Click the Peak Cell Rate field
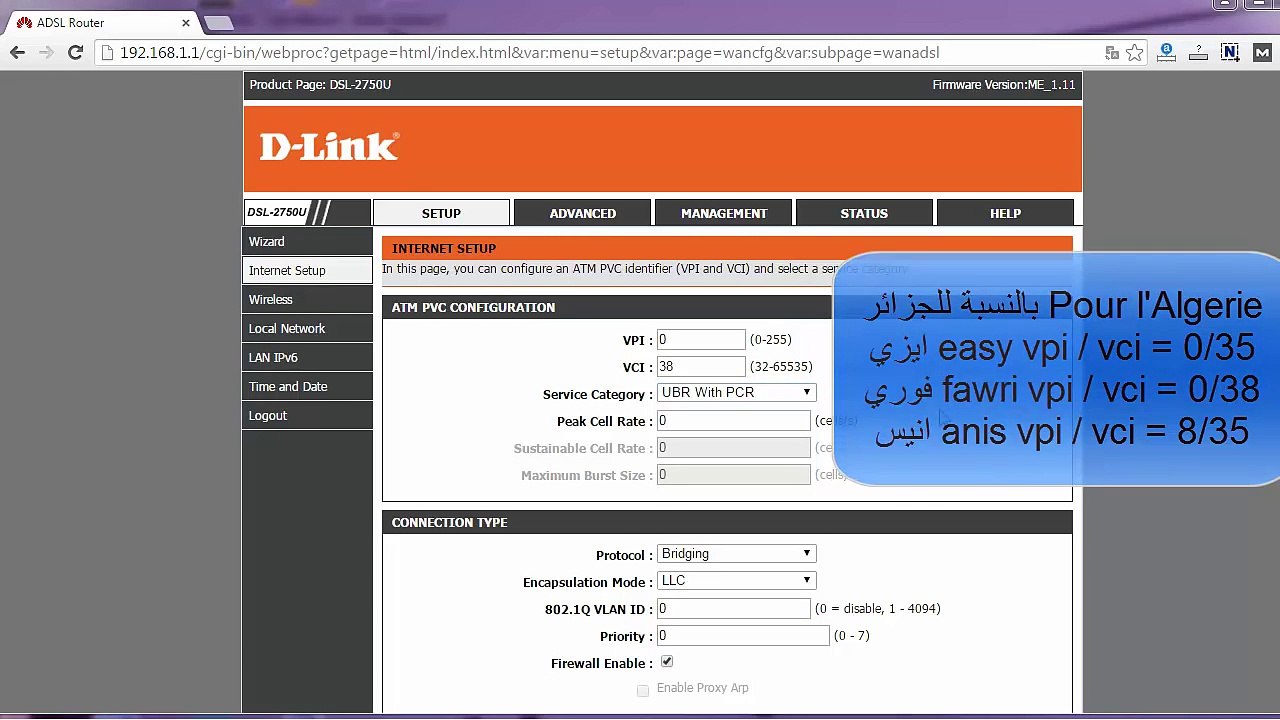Viewport: 1280px width, 720px height. tap(733, 421)
